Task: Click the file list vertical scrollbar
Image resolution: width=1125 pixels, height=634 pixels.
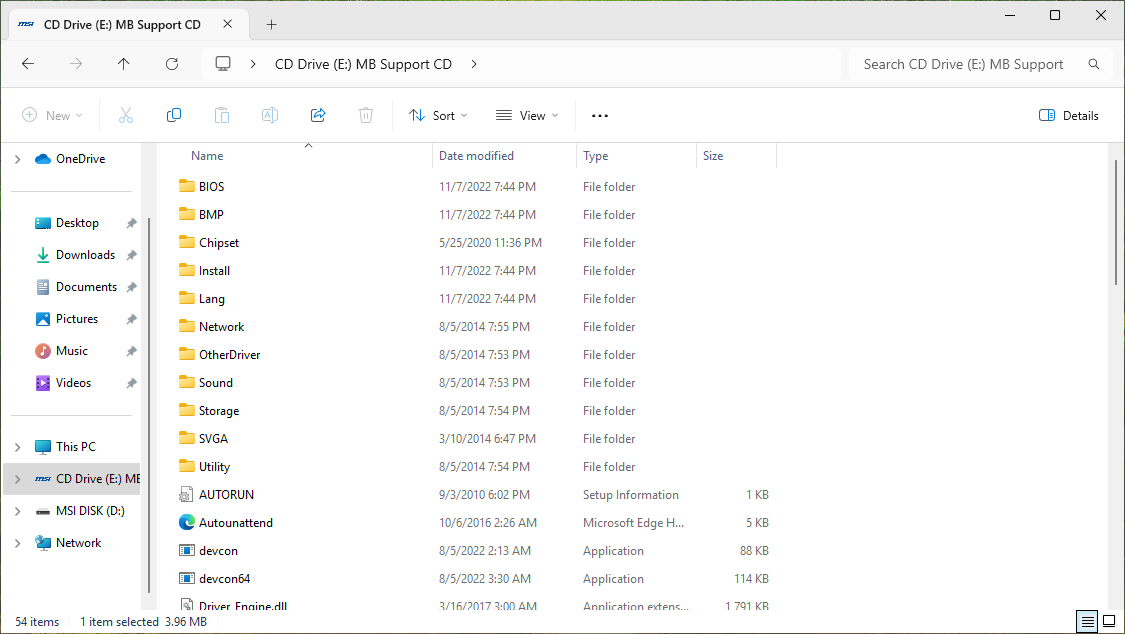Action: click(x=1116, y=222)
